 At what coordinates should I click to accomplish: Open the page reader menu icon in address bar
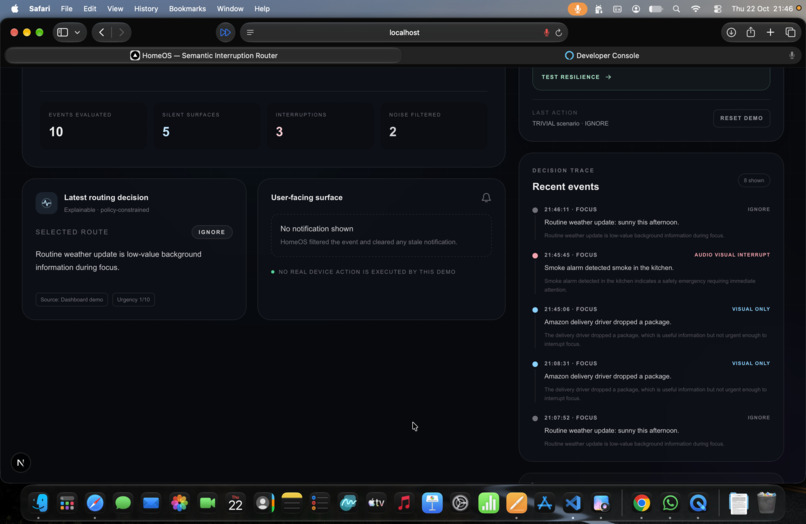coord(250,32)
